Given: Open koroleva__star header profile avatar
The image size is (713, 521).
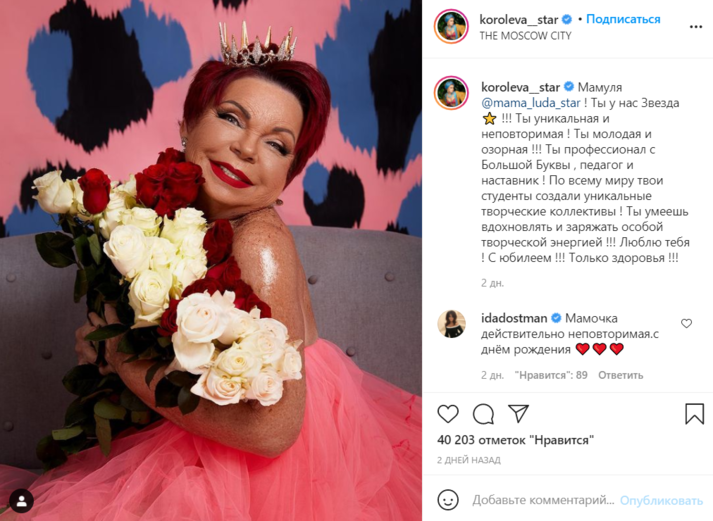Looking at the screenshot, I should point(451,27).
